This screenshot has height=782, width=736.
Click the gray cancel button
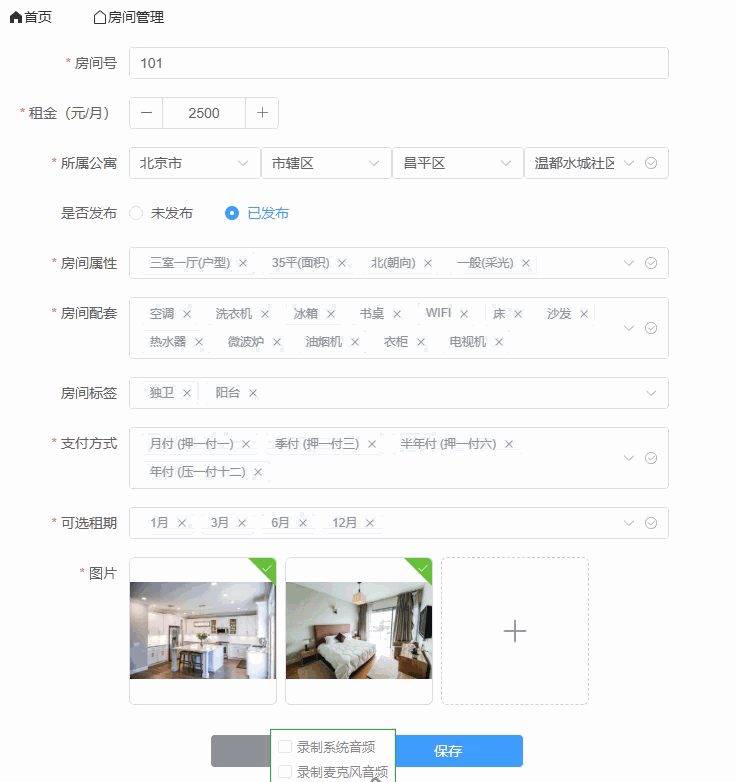tap(241, 751)
